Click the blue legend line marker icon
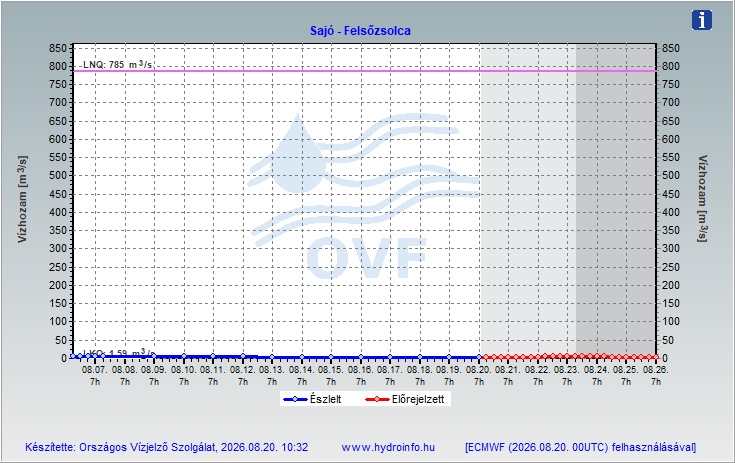 [295, 399]
